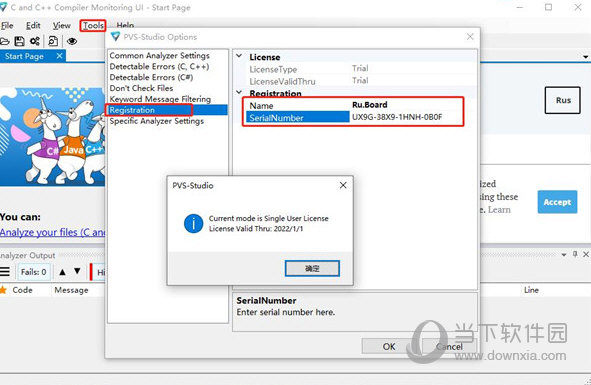Click OK in PVS-Studio Options dialog
The image size is (591, 385).
pyautogui.click(x=389, y=346)
